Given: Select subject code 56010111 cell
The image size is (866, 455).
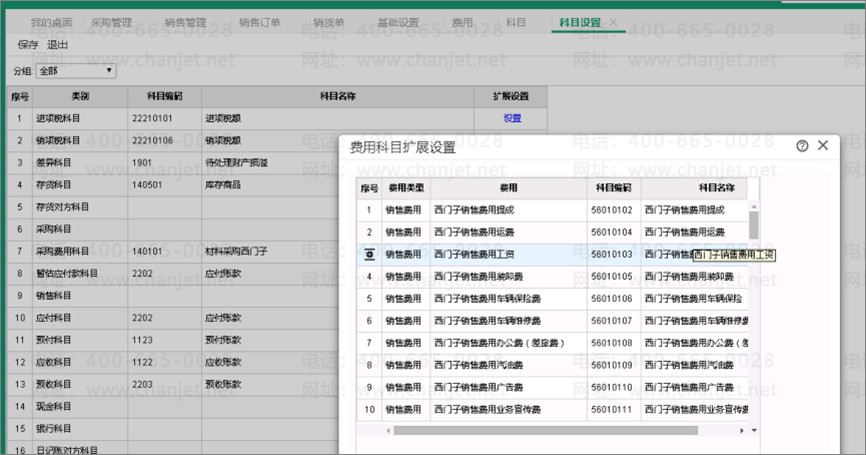Looking at the screenshot, I should coord(613,409).
